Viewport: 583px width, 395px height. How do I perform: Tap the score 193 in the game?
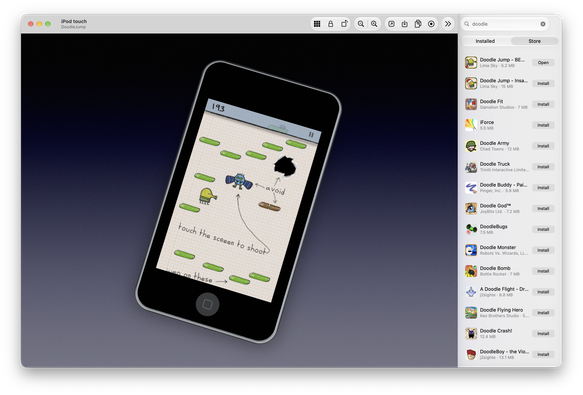(x=218, y=107)
